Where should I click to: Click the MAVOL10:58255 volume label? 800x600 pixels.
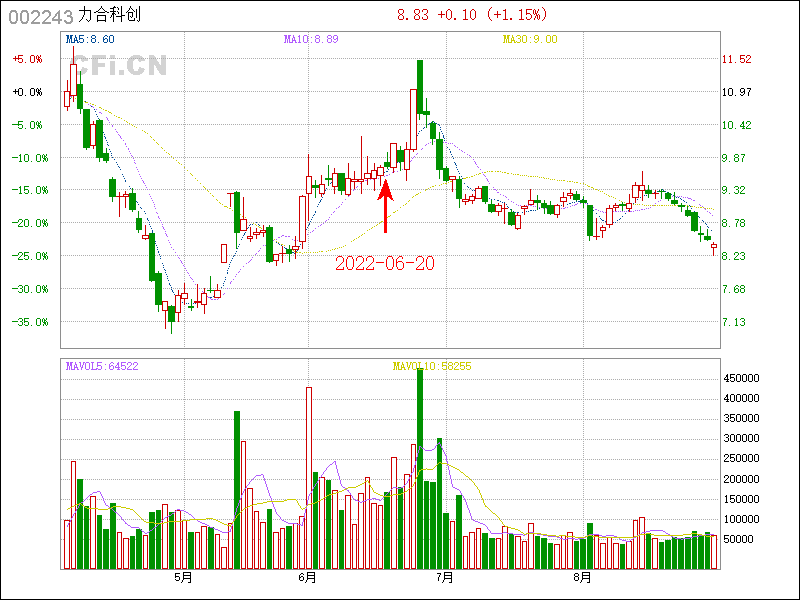(x=432, y=367)
